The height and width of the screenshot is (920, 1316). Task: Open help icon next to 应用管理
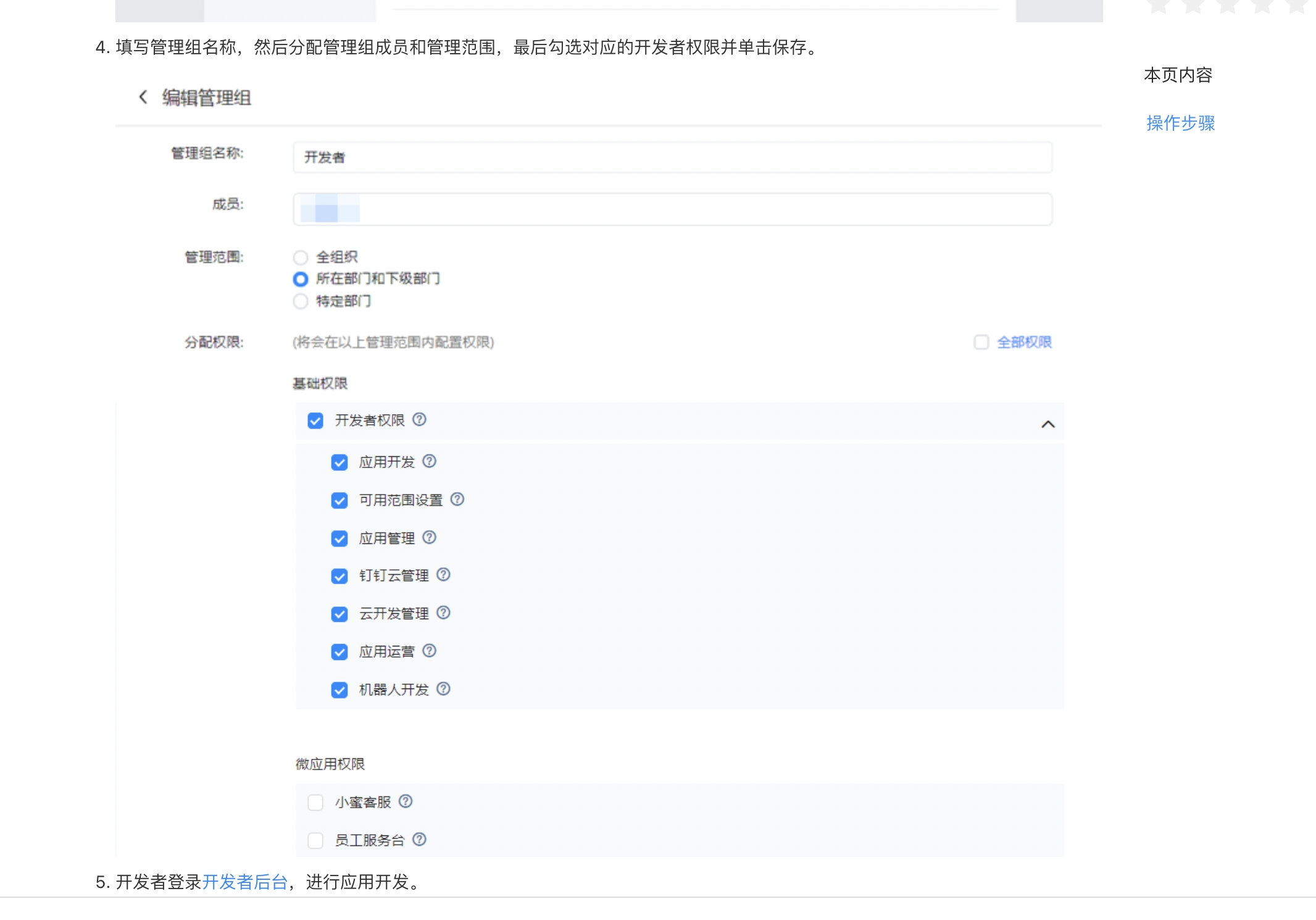(x=430, y=537)
